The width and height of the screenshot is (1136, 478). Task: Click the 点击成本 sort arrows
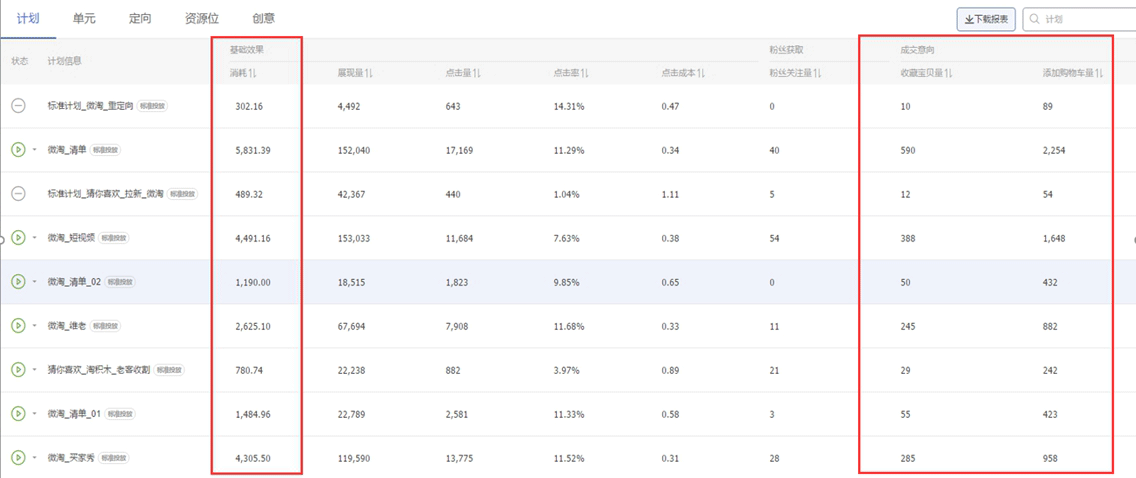point(701,73)
